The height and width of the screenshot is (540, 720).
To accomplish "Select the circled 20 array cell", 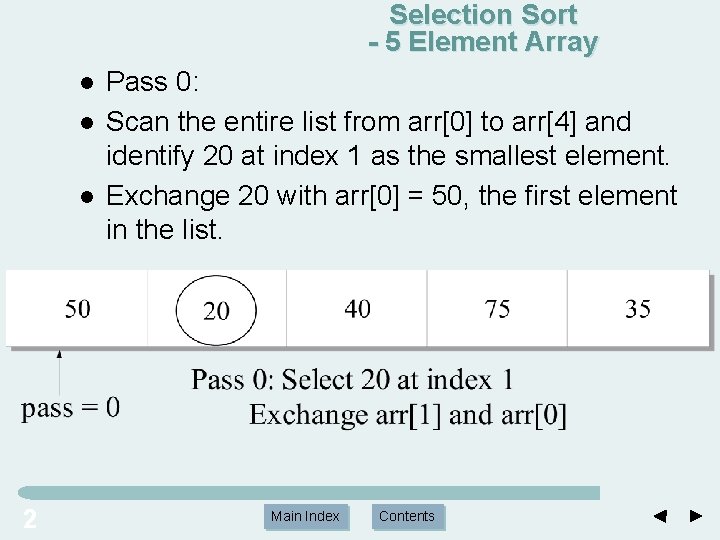I will click(216, 310).
